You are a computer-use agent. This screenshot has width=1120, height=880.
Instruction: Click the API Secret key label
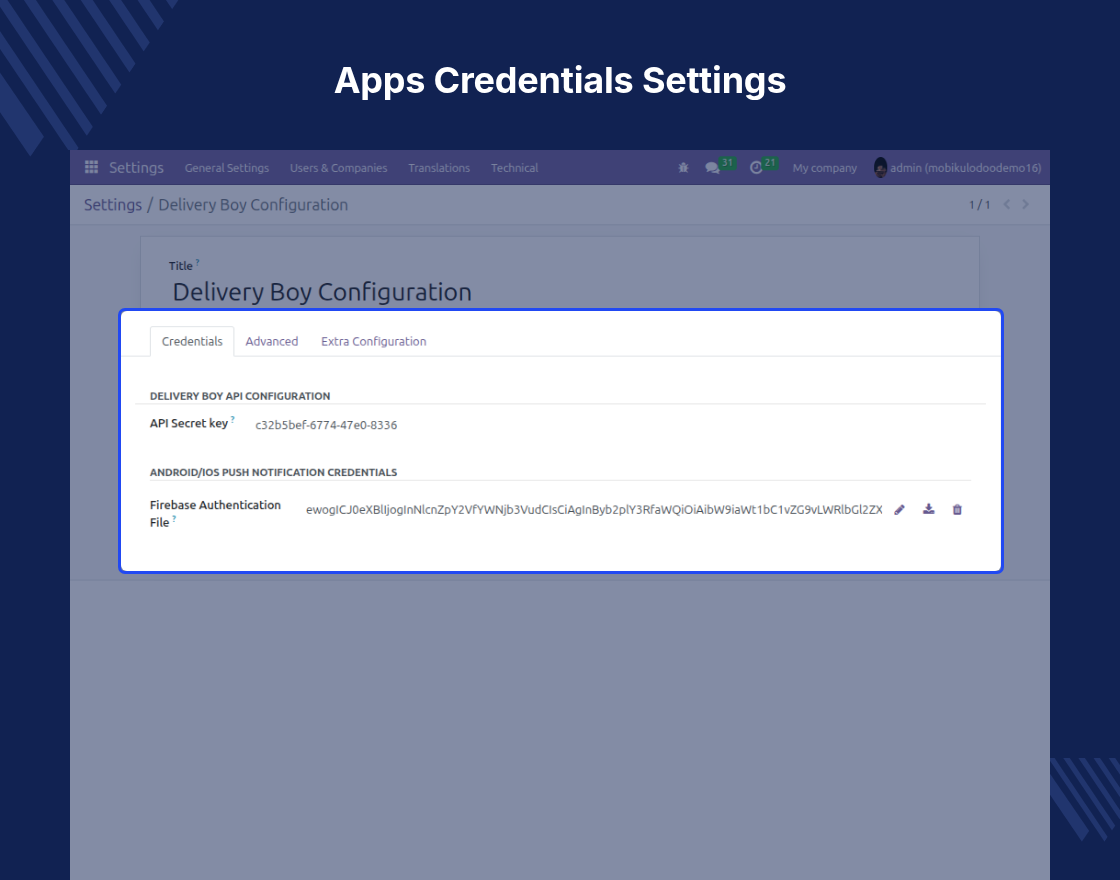point(189,424)
